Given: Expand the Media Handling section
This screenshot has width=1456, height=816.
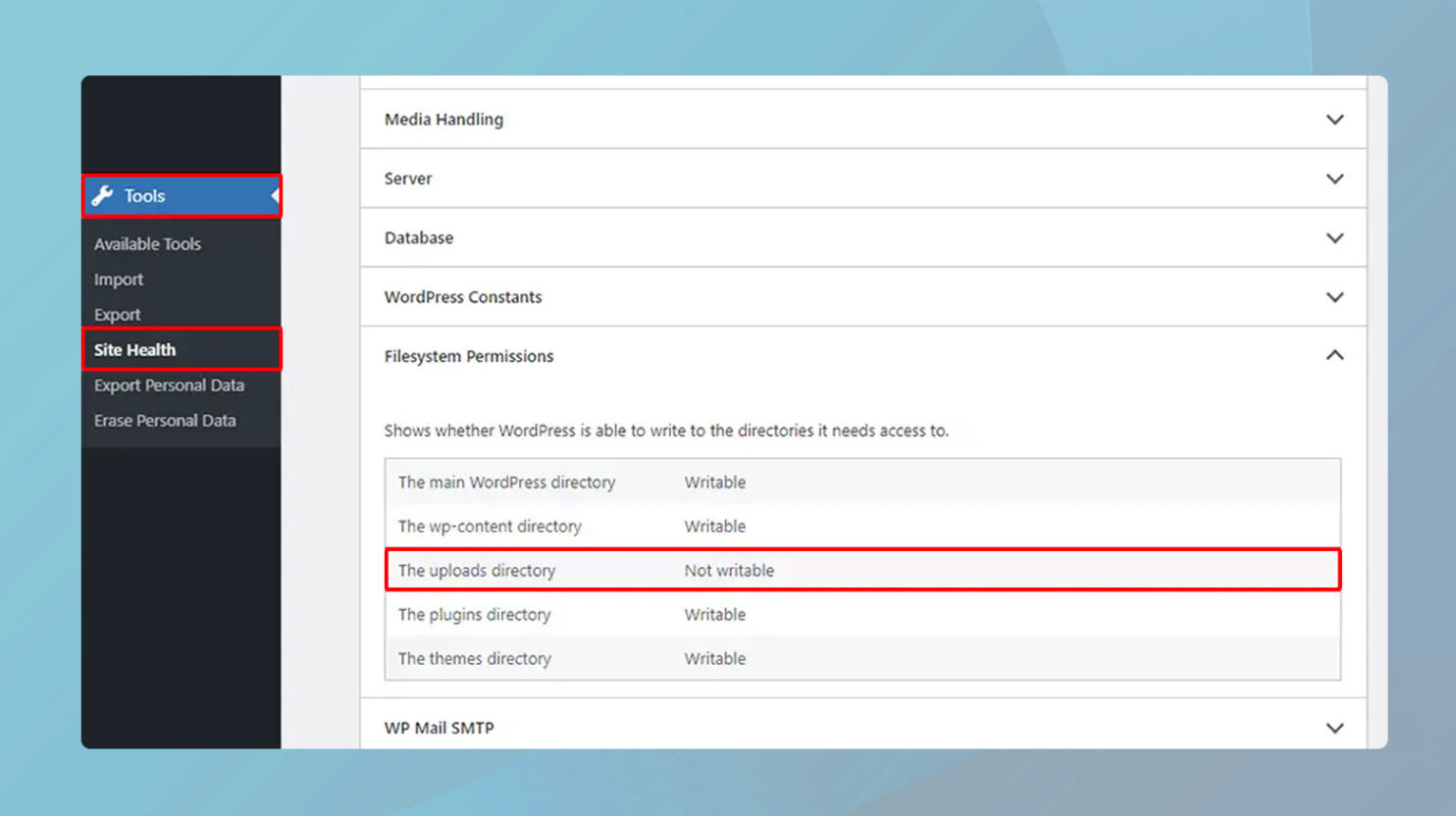Looking at the screenshot, I should point(1334,119).
